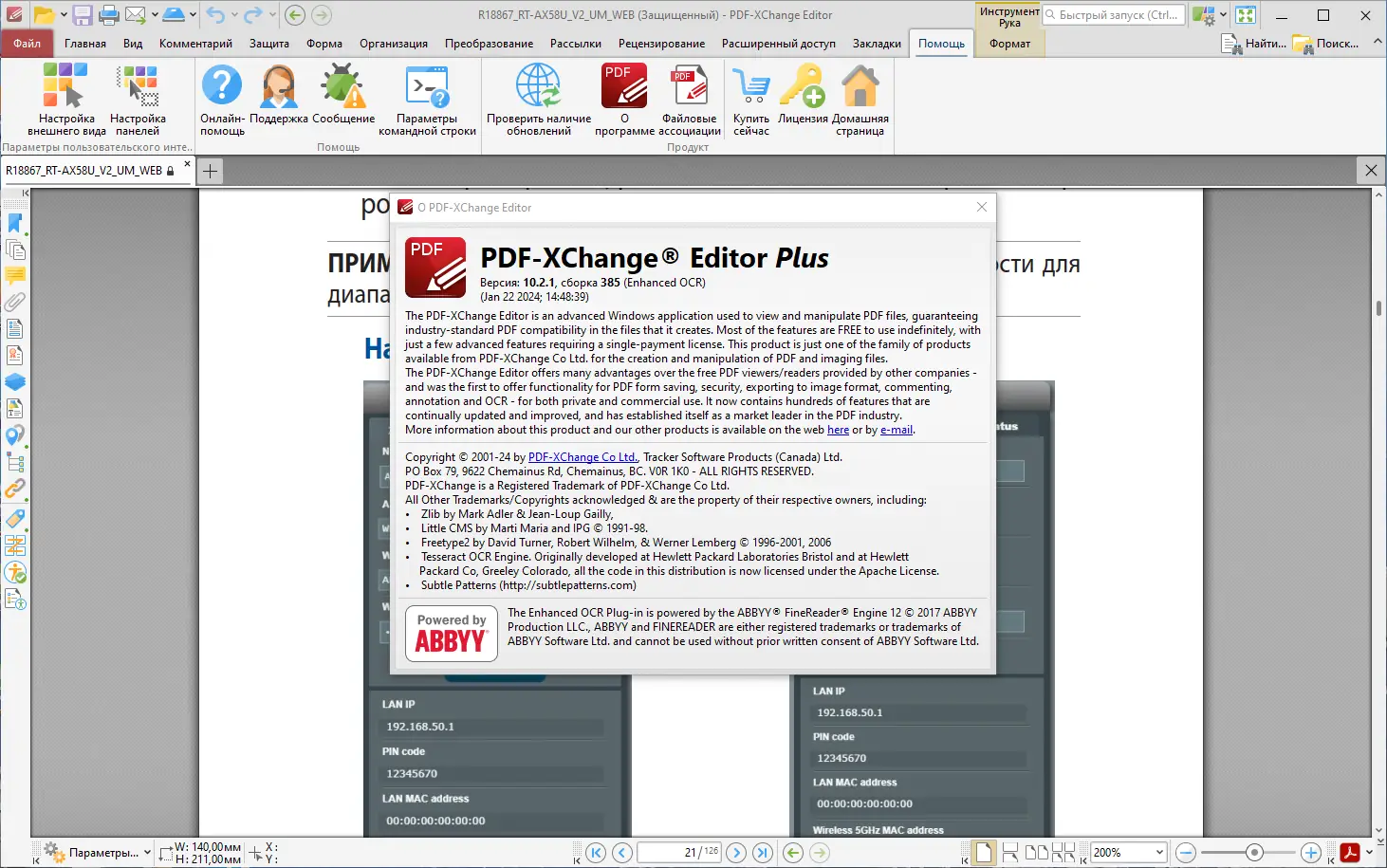Go to the next page

point(735,853)
